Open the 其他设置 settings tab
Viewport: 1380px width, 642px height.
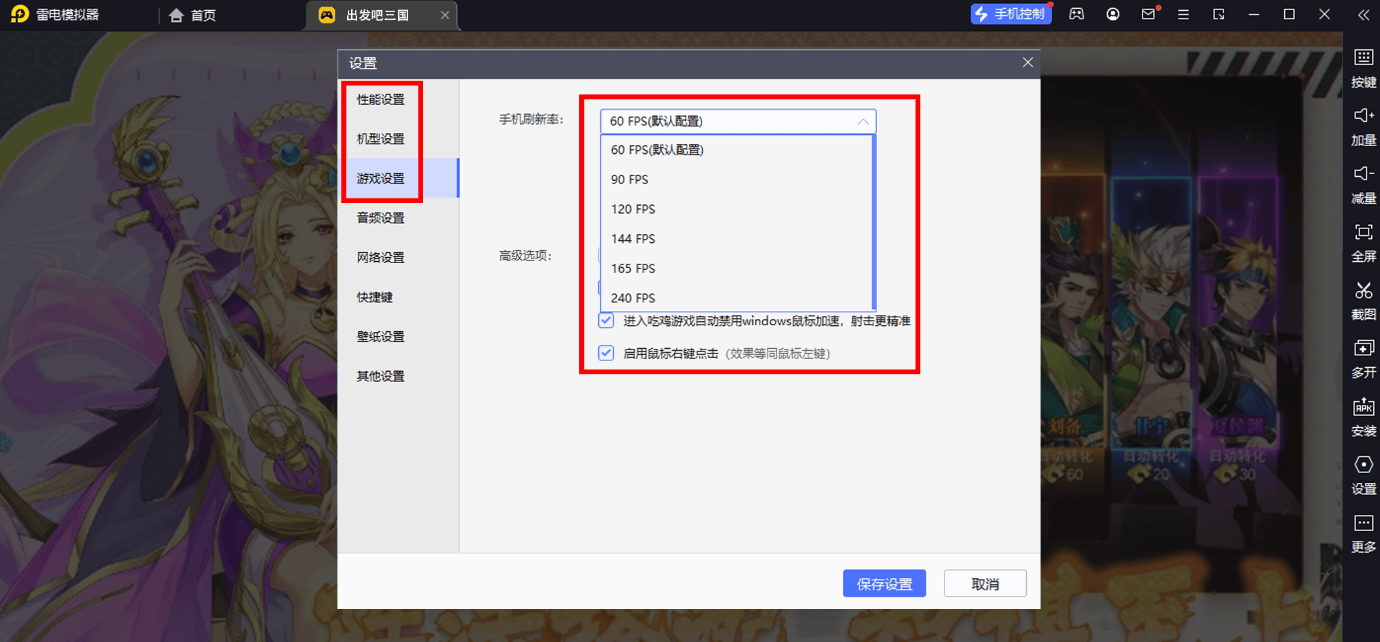tap(398, 376)
